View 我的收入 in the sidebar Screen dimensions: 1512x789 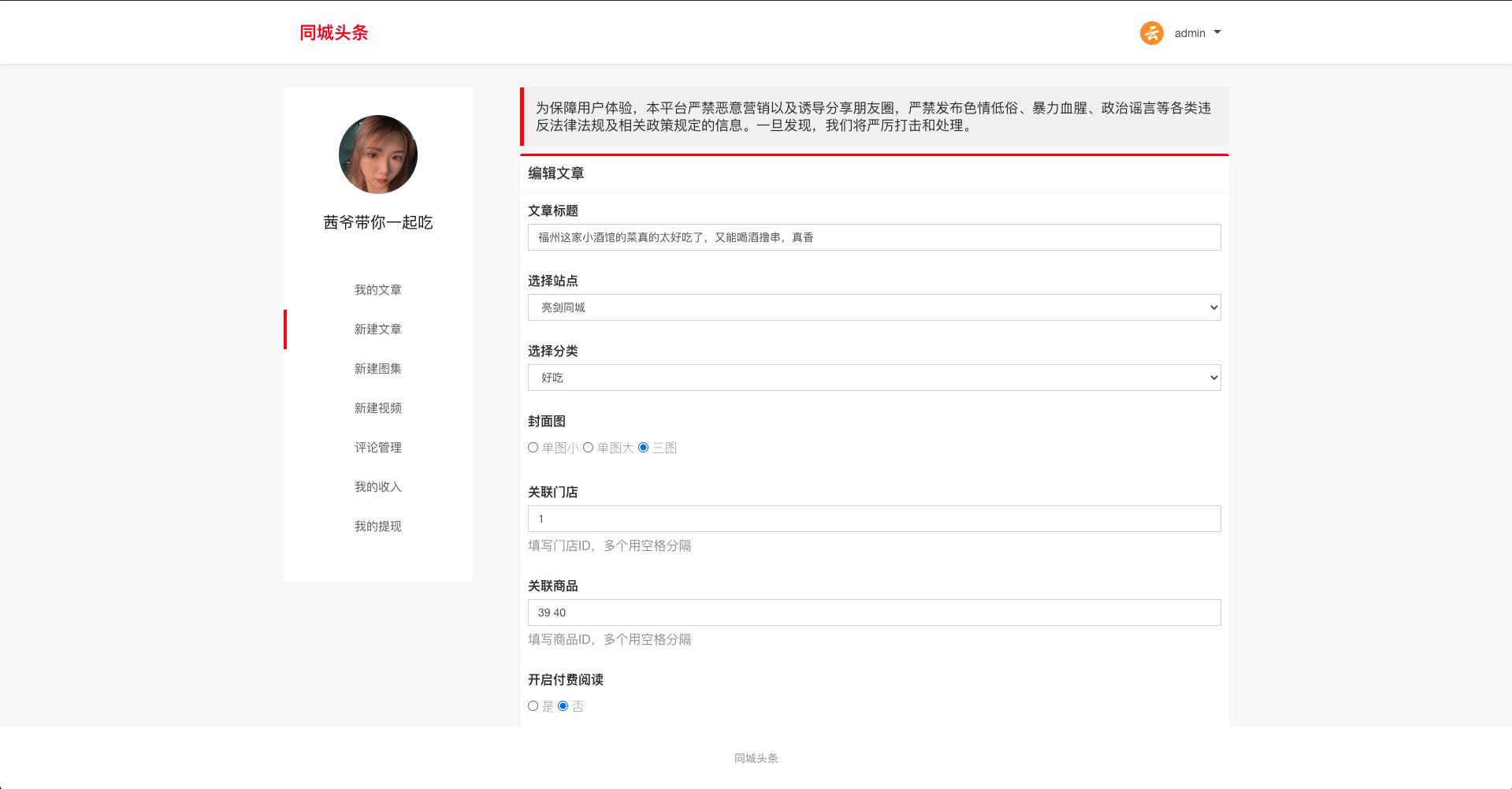pos(378,487)
